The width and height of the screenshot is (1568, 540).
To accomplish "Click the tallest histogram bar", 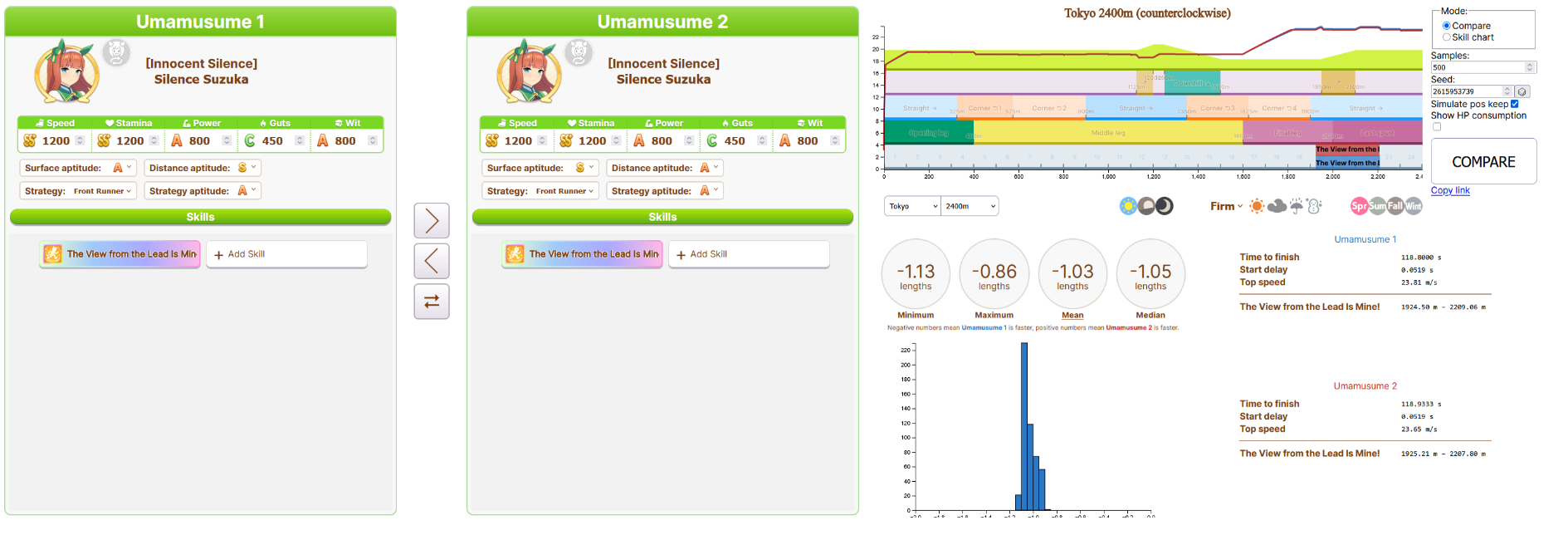I will tap(1024, 426).
